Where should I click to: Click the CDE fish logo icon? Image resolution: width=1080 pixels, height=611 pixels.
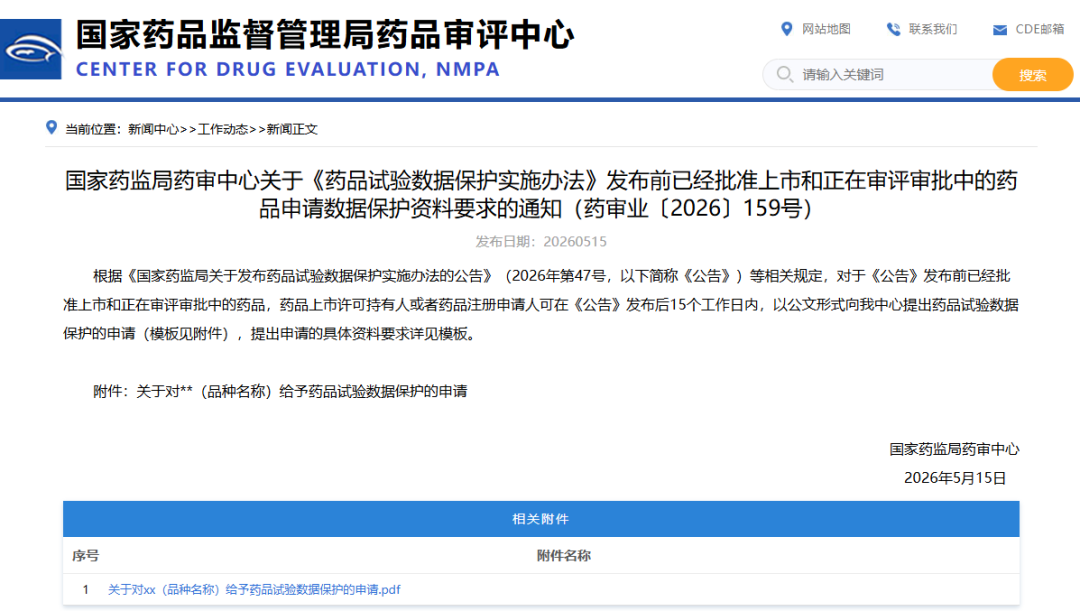tap(30, 50)
